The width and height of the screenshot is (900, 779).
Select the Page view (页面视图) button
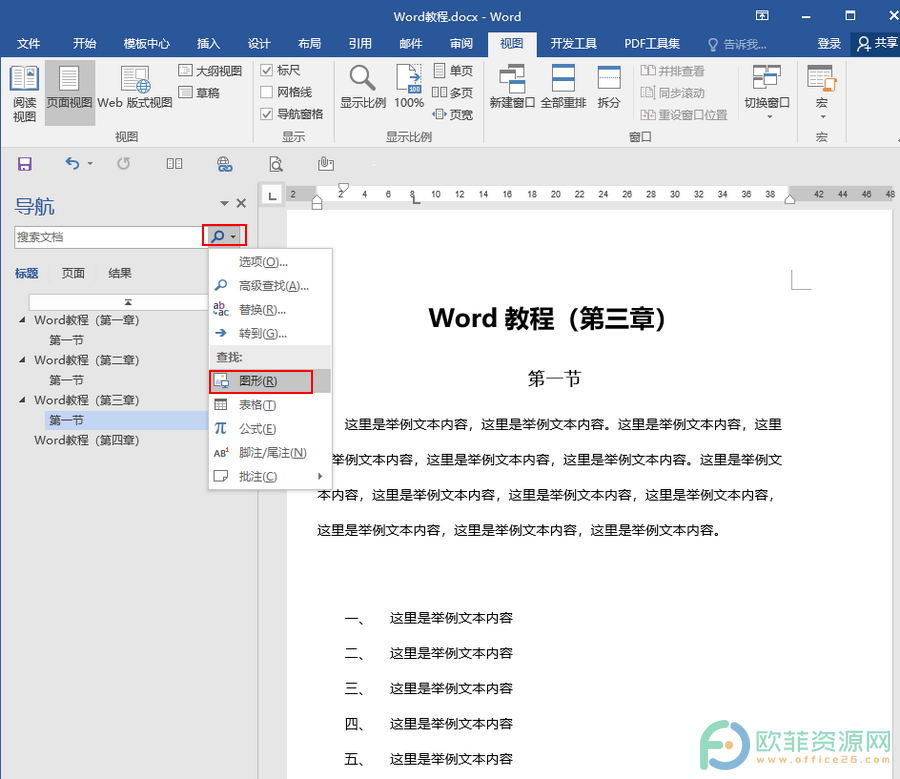69,93
